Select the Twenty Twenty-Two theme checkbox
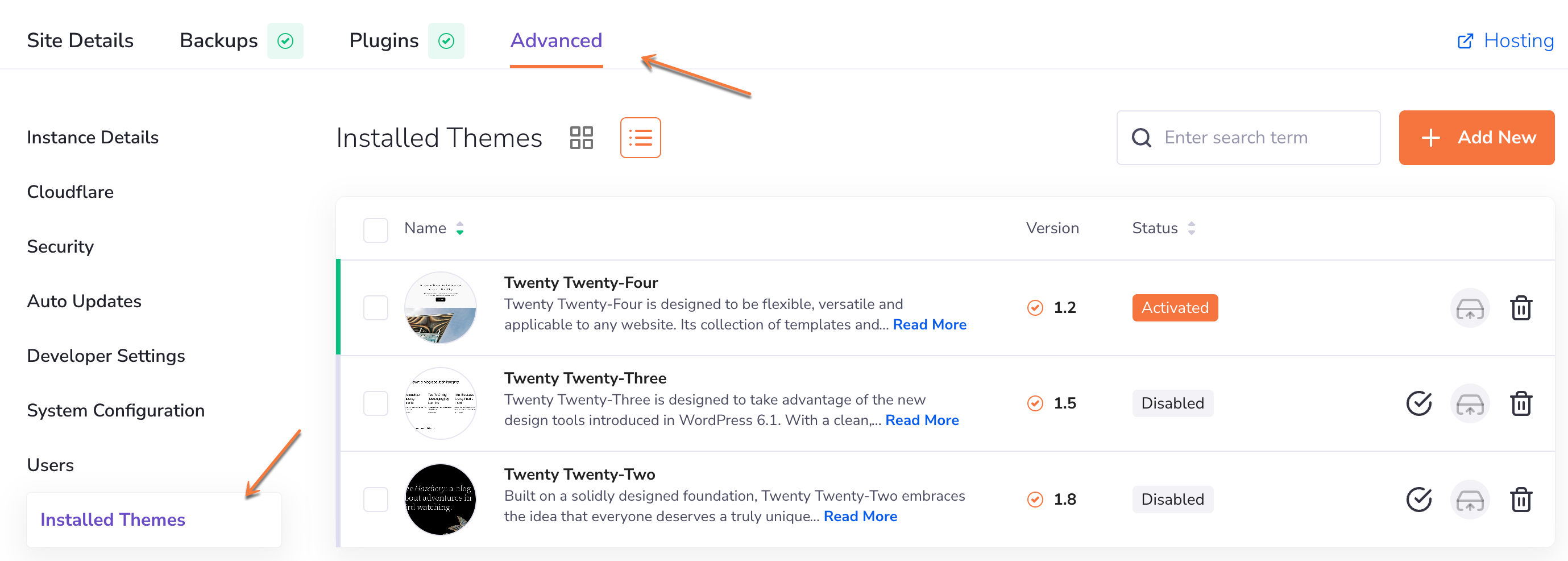 [376, 500]
